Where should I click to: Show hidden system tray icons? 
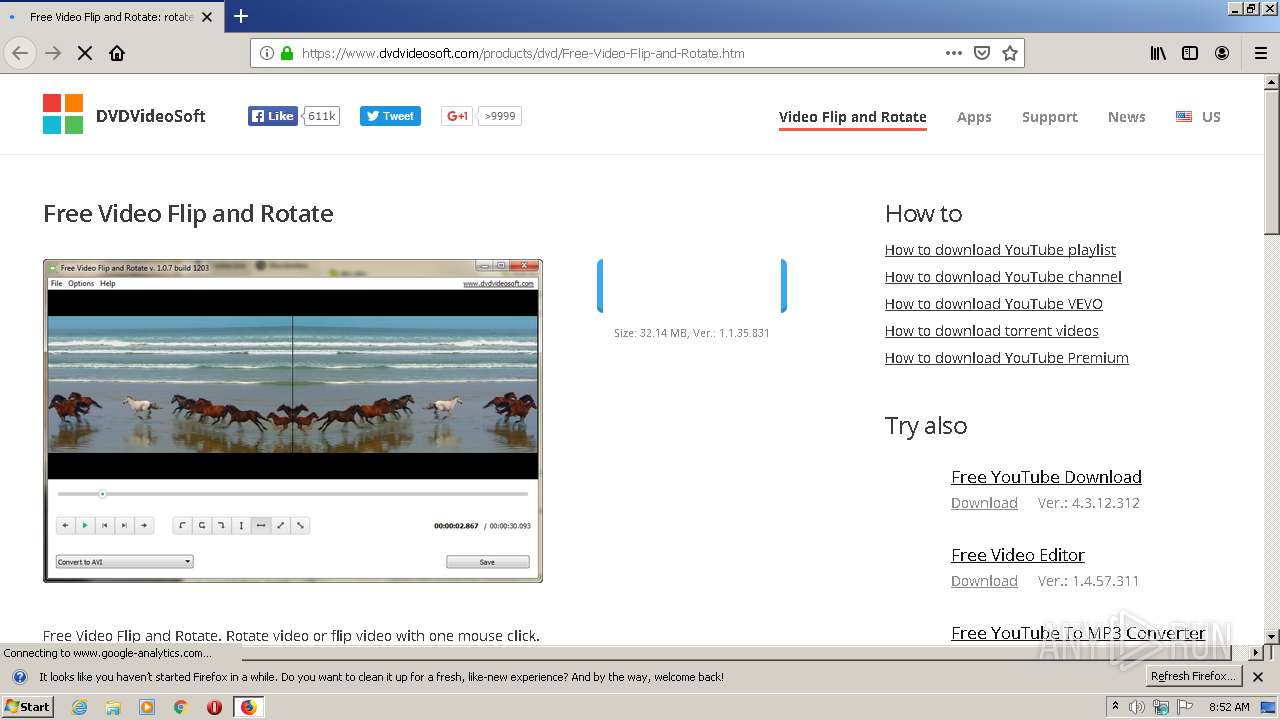point(1115,707)
